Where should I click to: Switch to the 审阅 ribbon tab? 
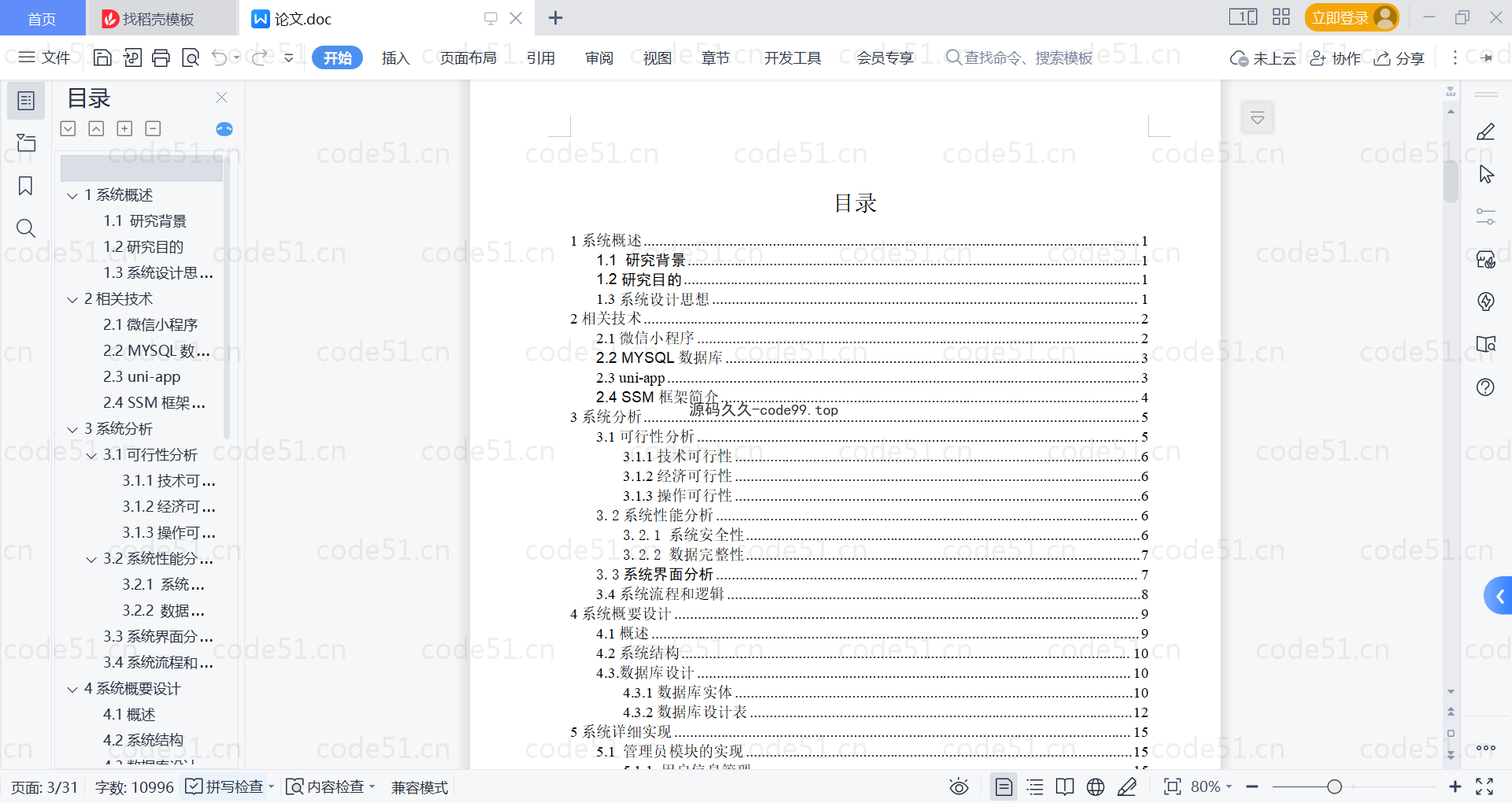point(599,57)
